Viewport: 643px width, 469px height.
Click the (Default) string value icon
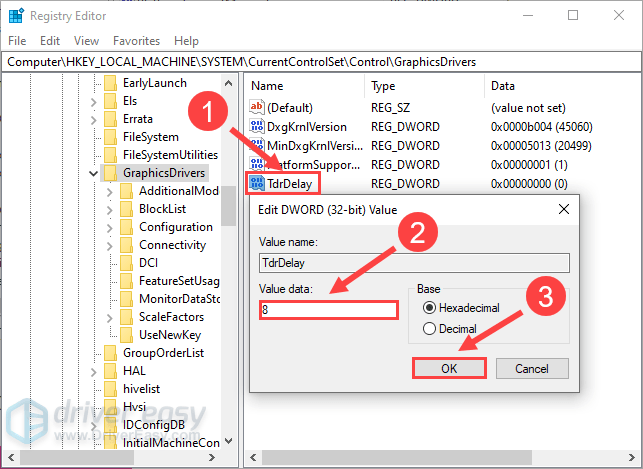pos(256,107)
